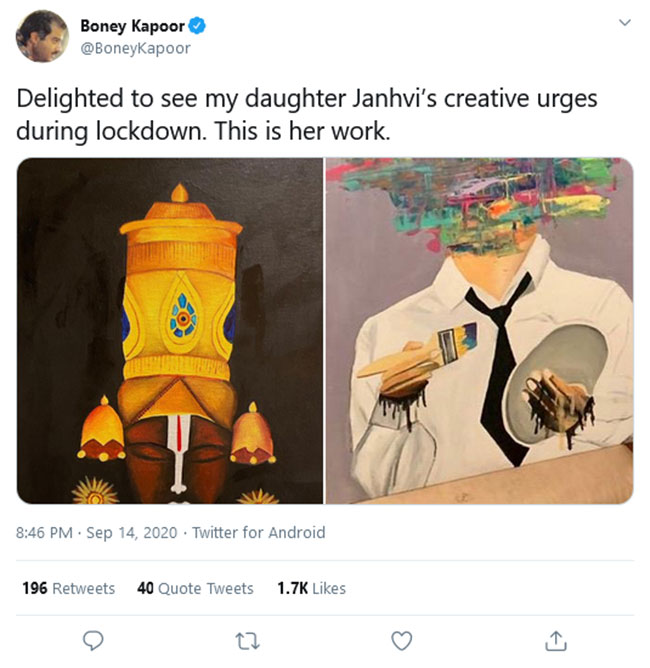Click the blue verified badge
Screen dimensions: 650x668
200,27
